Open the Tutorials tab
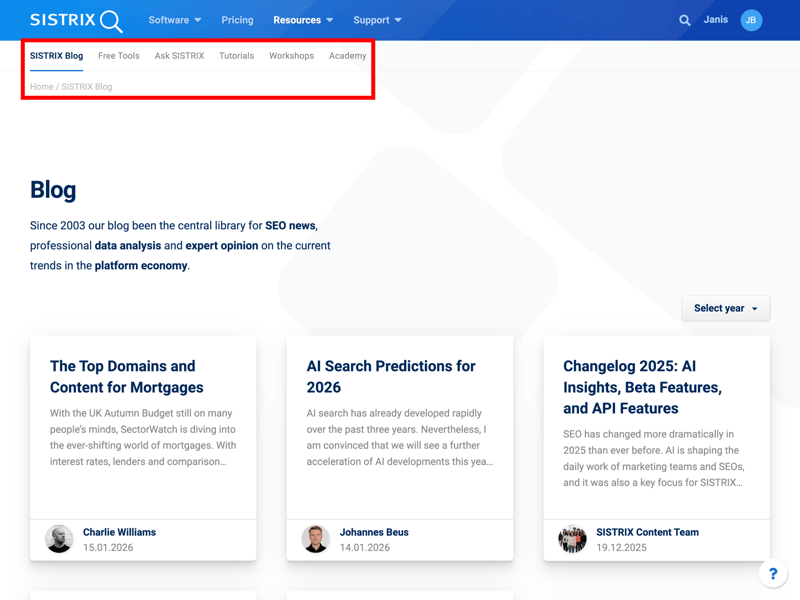The image size is (800, 600). [237, 56]
